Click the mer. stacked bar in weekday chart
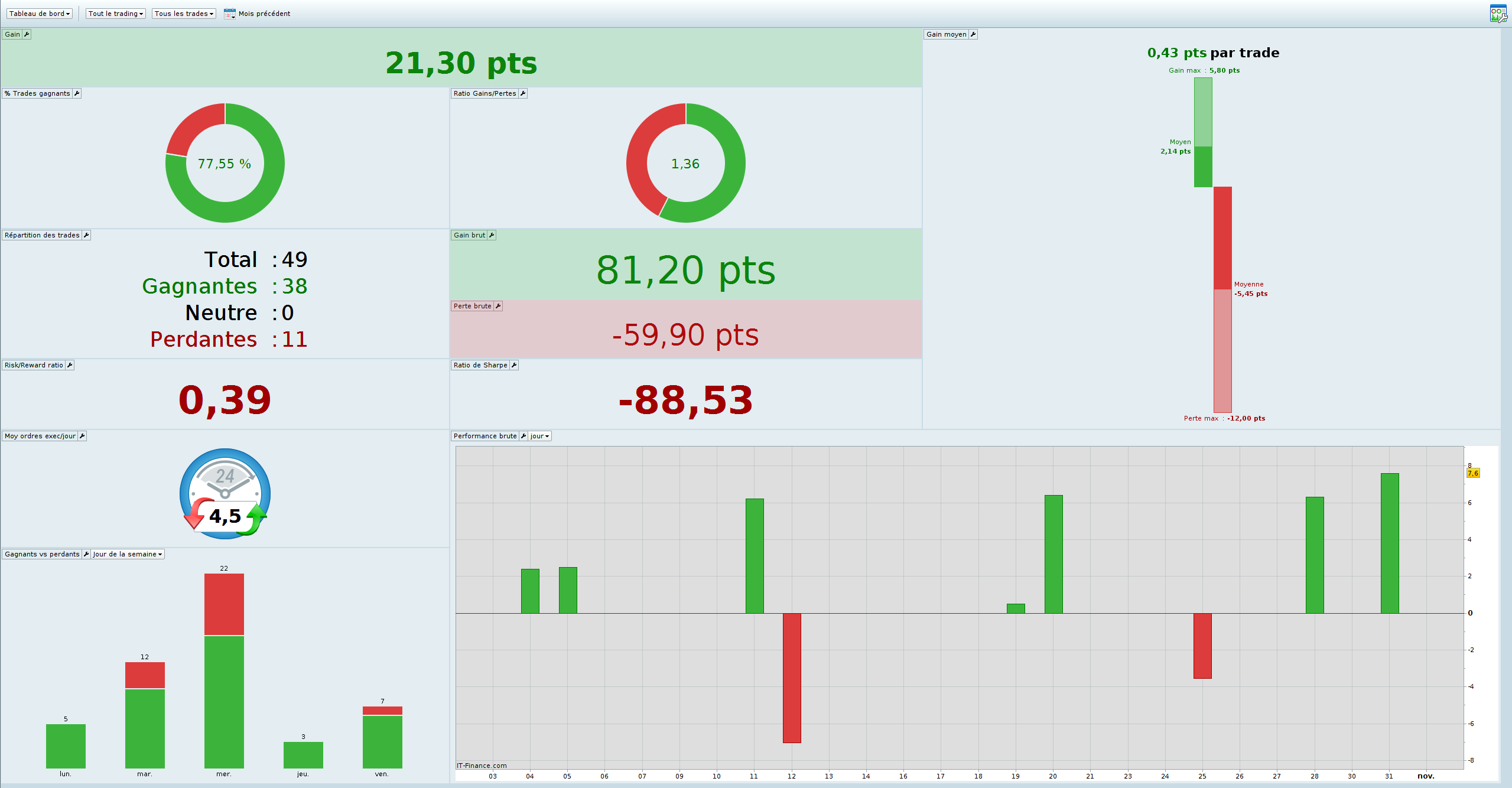The image size is (1512, 788). pyautogui.click(x=224, y=670)
